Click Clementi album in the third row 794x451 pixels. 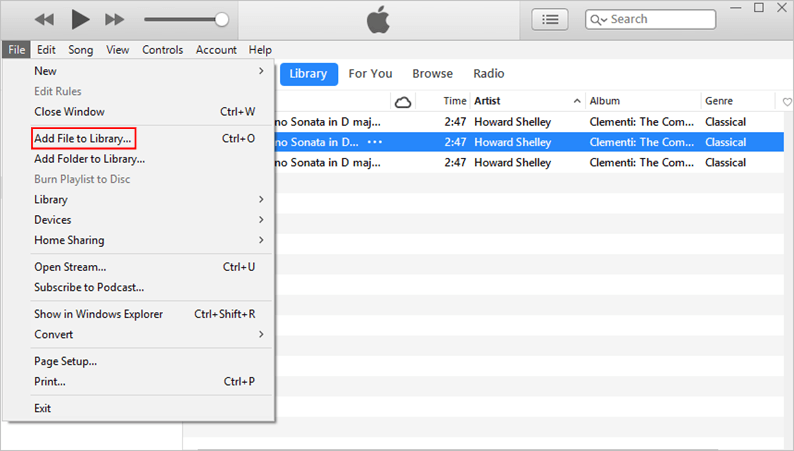coord(642,162)
